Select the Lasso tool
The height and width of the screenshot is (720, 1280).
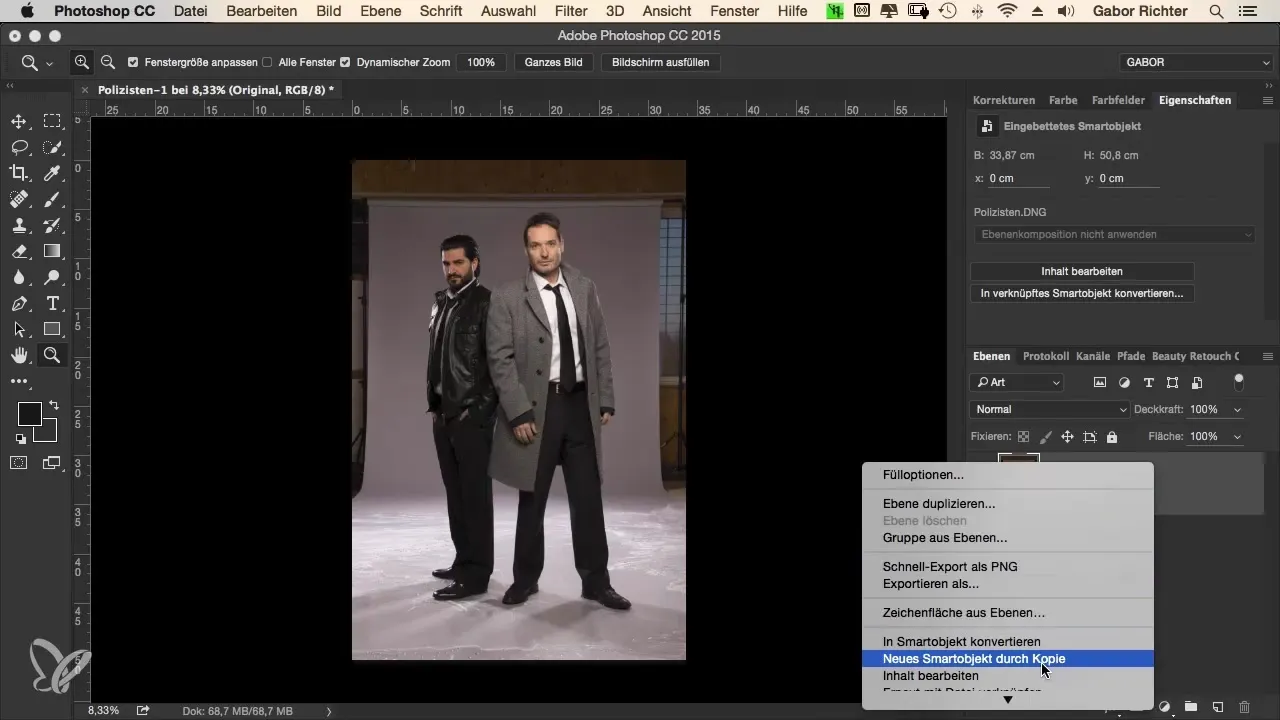tap(19, 147)
